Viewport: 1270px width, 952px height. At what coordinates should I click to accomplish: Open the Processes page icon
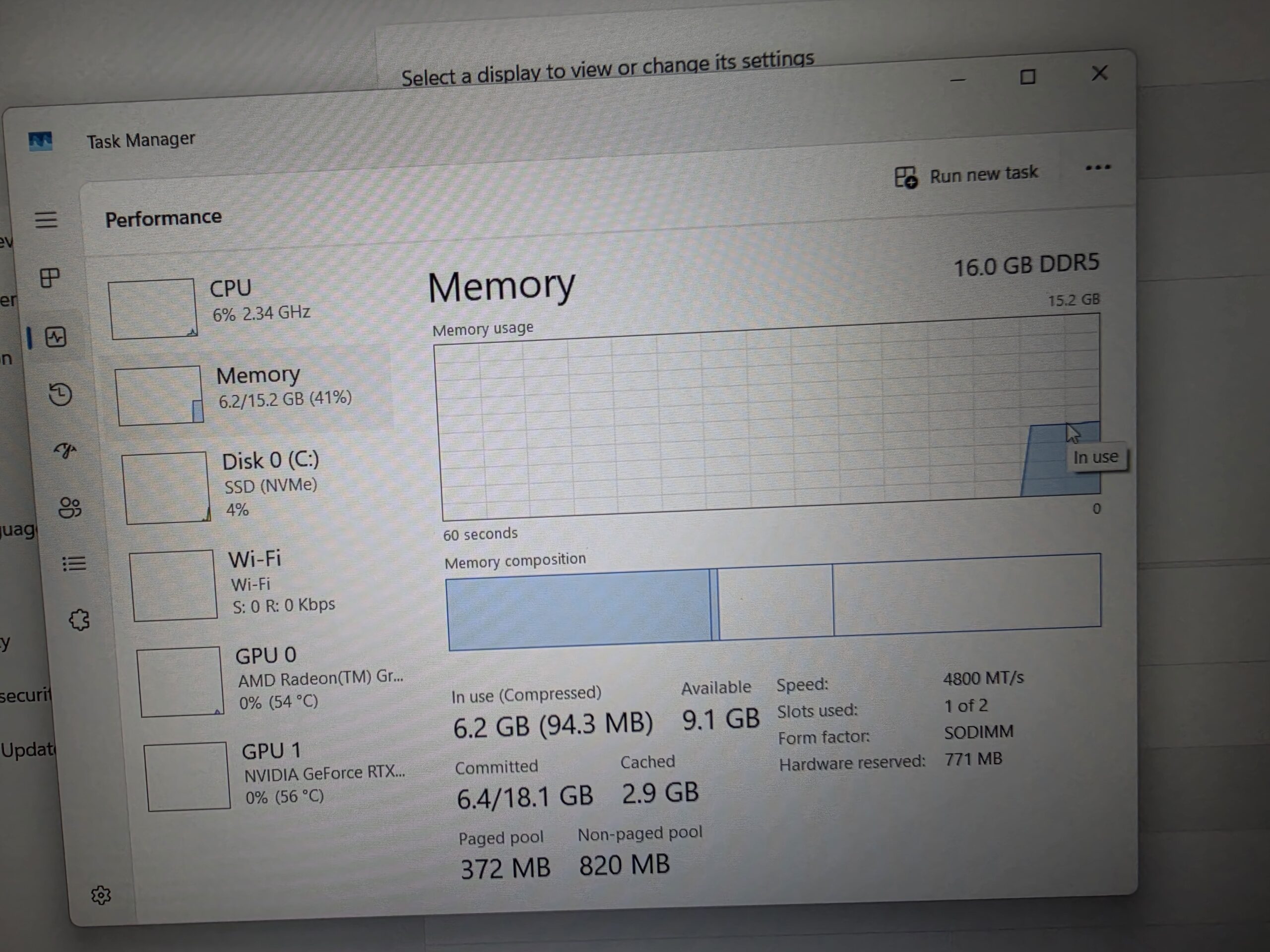tap(50, 278)
